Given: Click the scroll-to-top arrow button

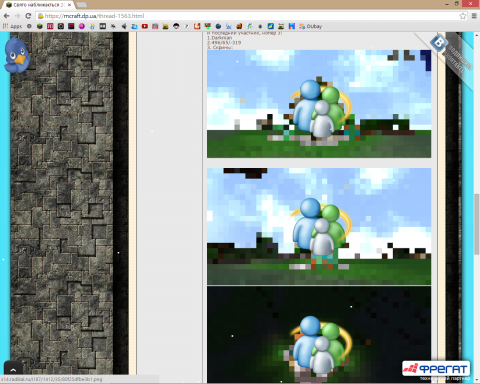Looking at the screenshot, I should pos(13,369).
